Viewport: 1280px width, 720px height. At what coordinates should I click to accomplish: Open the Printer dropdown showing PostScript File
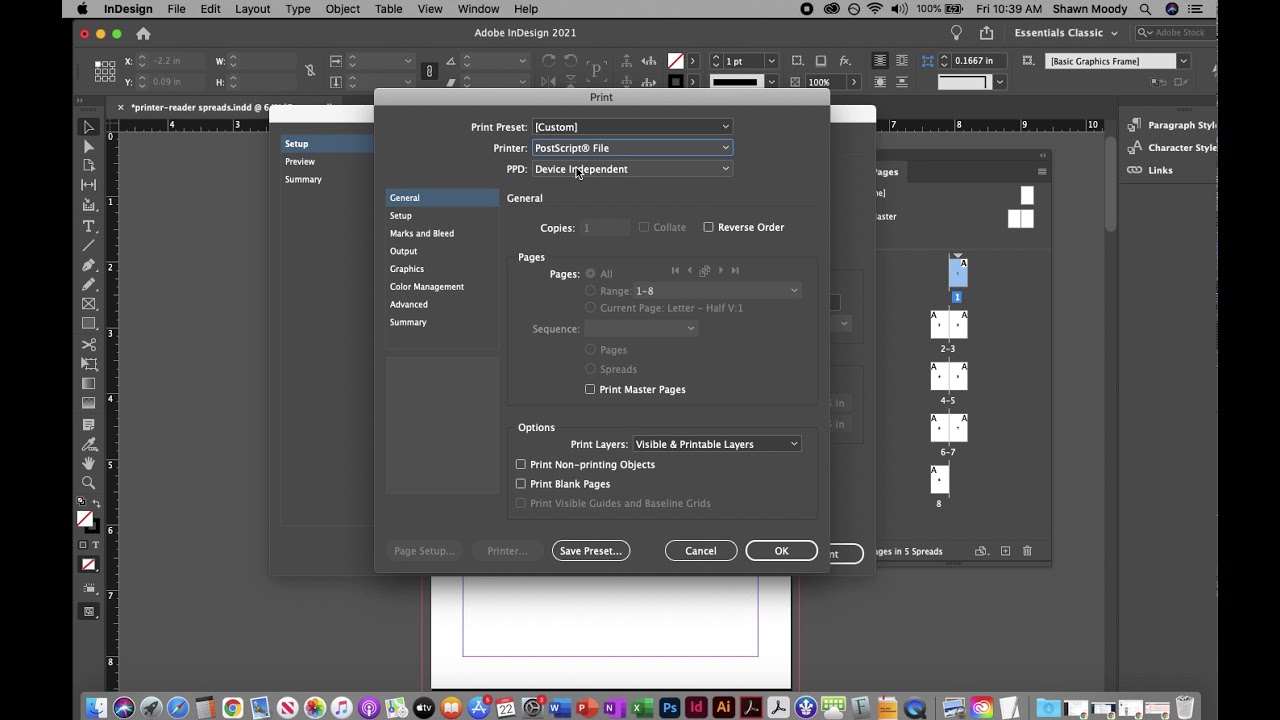[x=632, y=148]
